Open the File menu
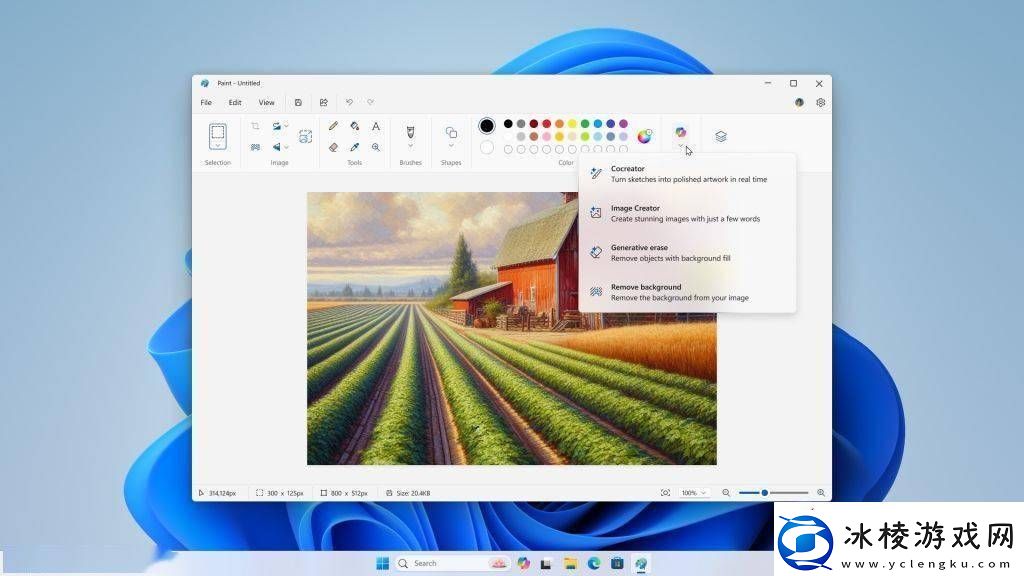Screen dimensions: 1024x576 206,102
